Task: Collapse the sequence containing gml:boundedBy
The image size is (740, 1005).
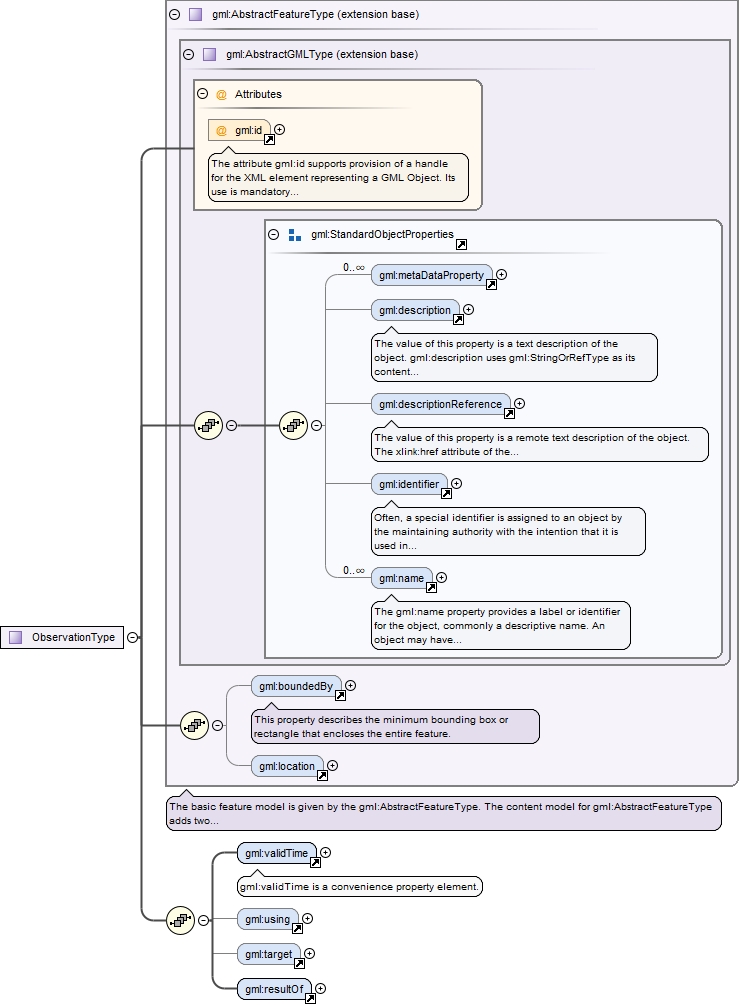Action: coord(217,726)
